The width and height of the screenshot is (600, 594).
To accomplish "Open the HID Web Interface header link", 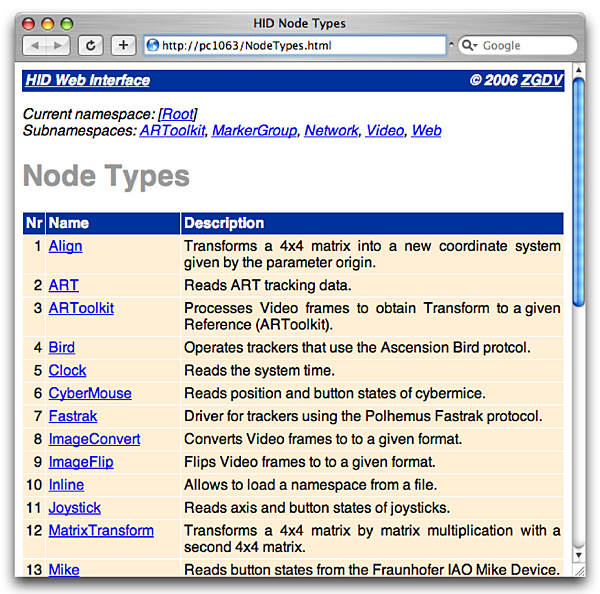I will point(88,80).
